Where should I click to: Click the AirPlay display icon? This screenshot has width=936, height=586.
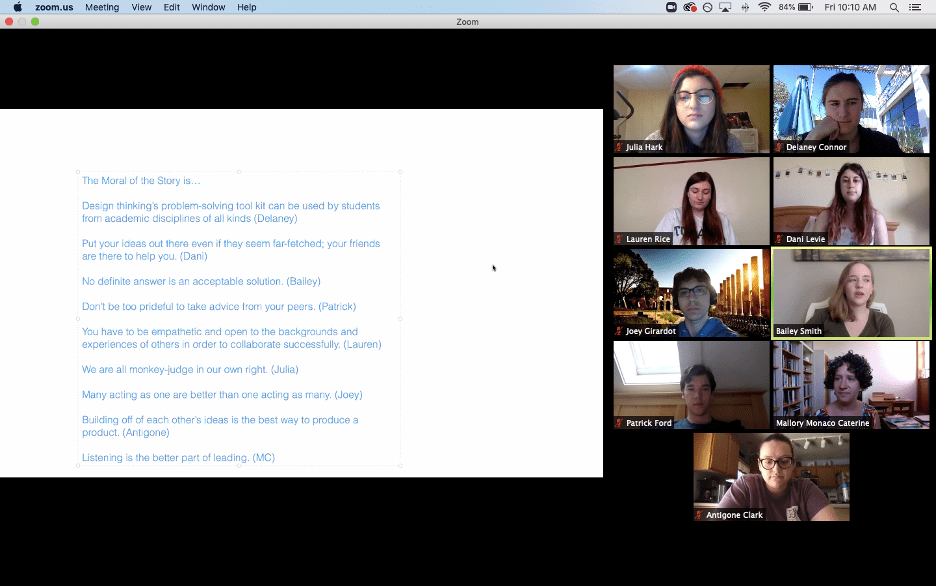(x=725, y=7)
